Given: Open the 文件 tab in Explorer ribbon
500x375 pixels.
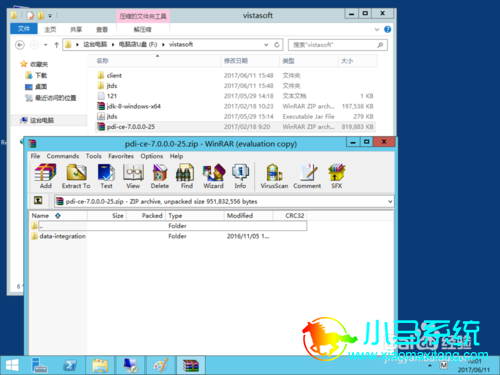Looking at the screenshot, I should (x=24, y=29).
